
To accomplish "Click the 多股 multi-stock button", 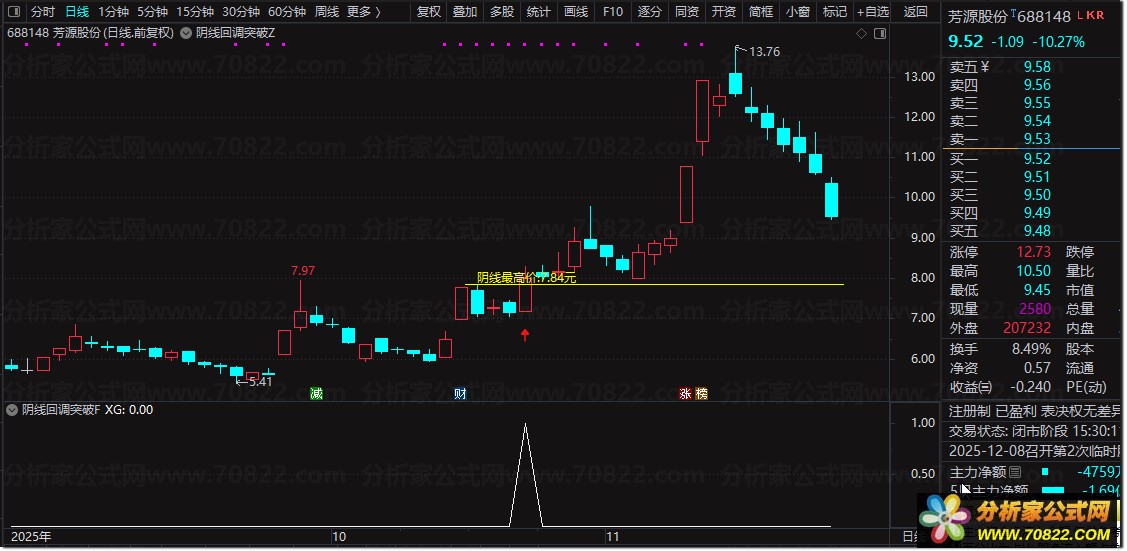I will point(502,11).
